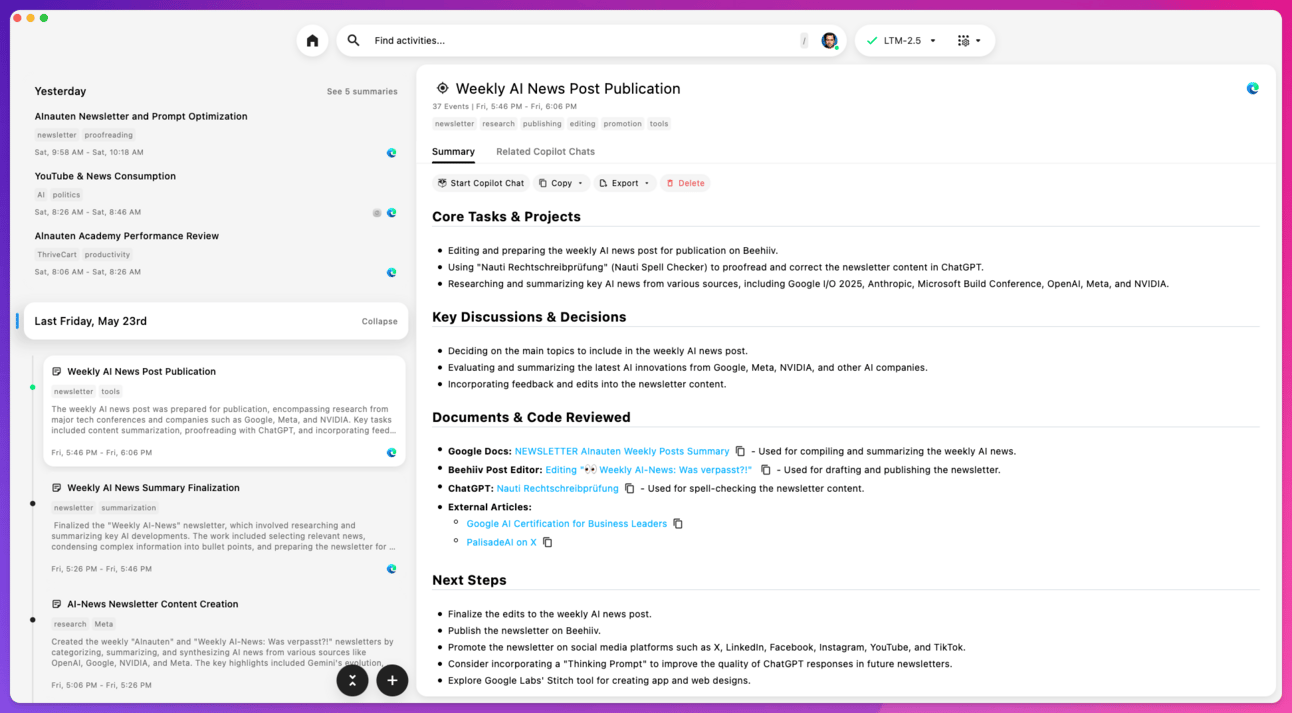This screenshot has width=1292, height=713.
Task: Open the user avatar in search bar
Action: (x=829, y=41)
